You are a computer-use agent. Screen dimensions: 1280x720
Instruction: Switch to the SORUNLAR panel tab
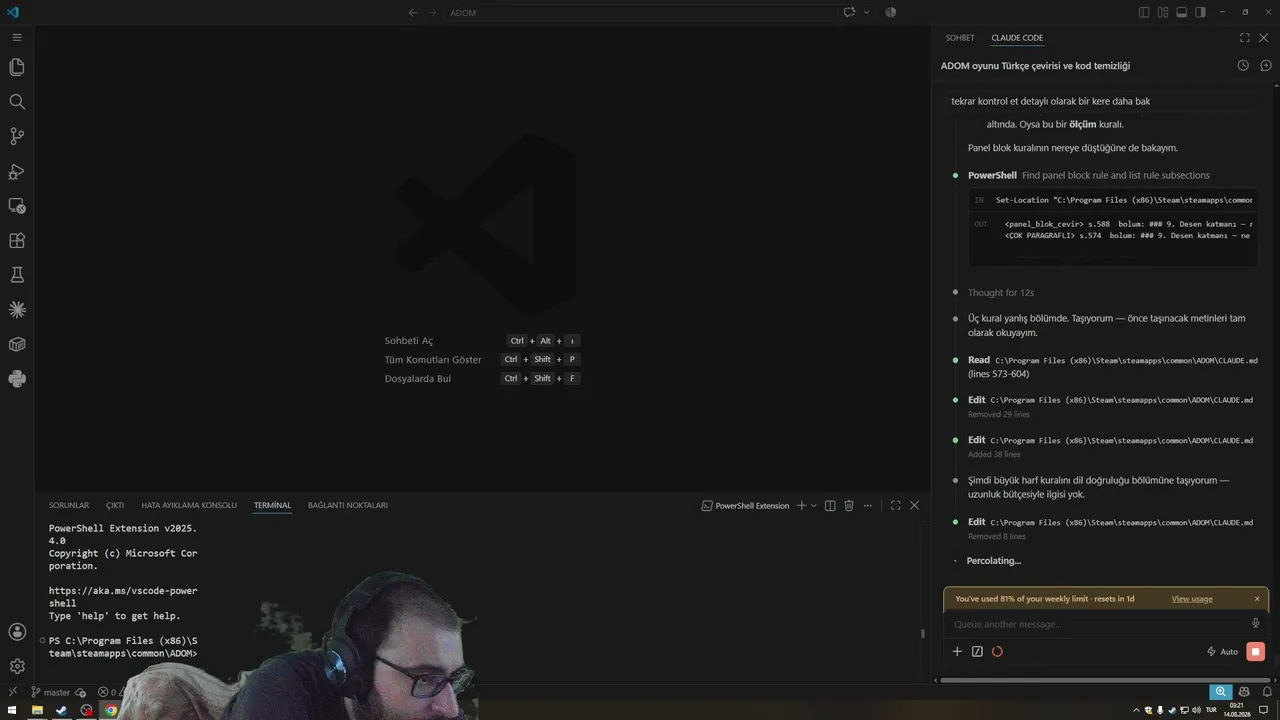pyautogui.click(x=69, y=506)
